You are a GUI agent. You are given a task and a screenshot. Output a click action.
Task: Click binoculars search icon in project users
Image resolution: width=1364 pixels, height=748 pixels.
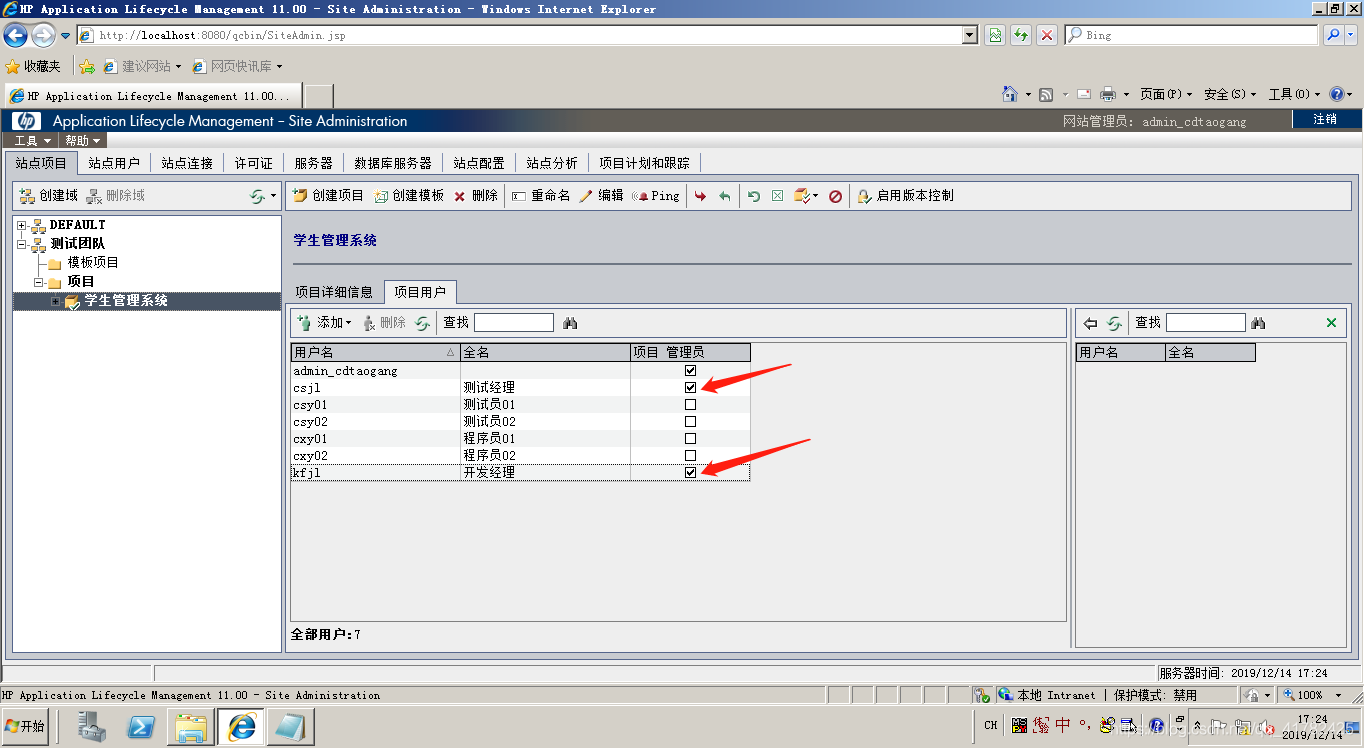570,322
